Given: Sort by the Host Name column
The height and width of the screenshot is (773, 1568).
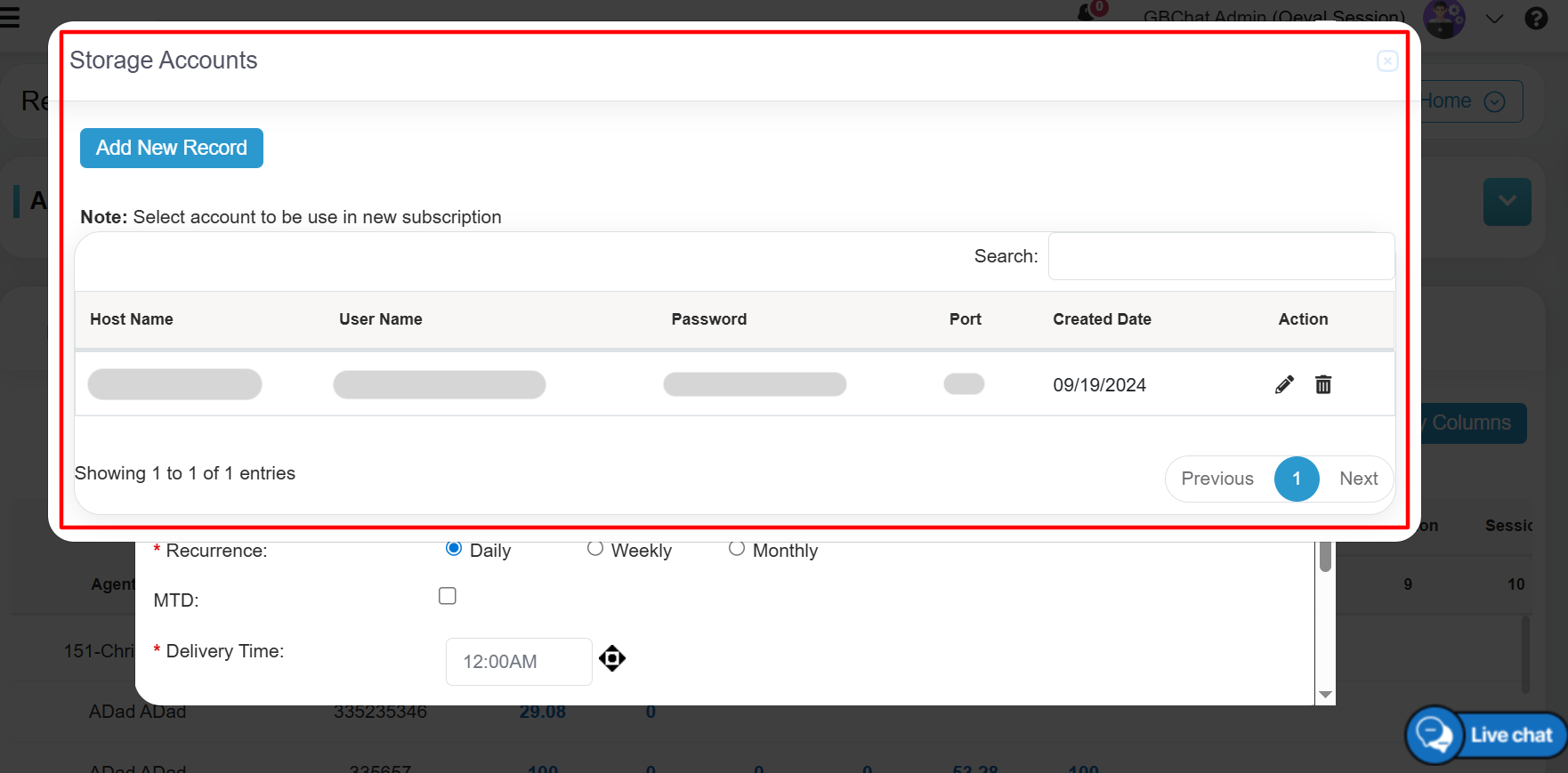Looking at the screenshot, I should tap(132, 319).
